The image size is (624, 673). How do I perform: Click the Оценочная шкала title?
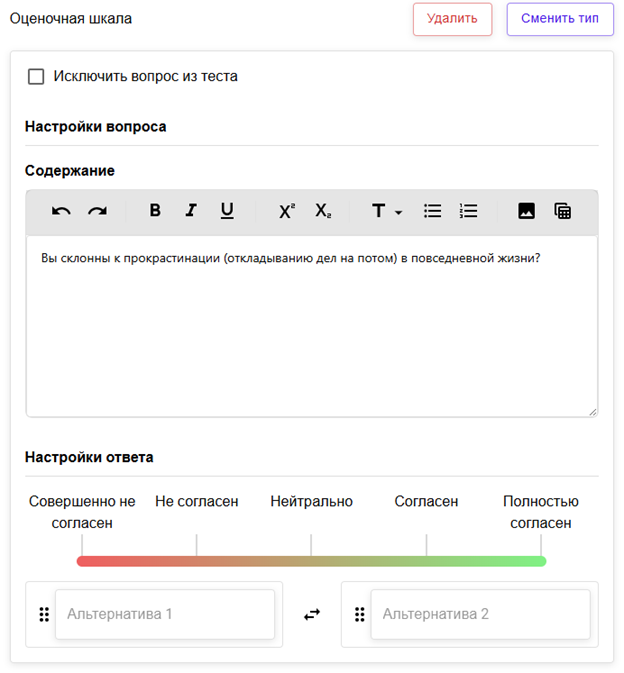point(71,18)
